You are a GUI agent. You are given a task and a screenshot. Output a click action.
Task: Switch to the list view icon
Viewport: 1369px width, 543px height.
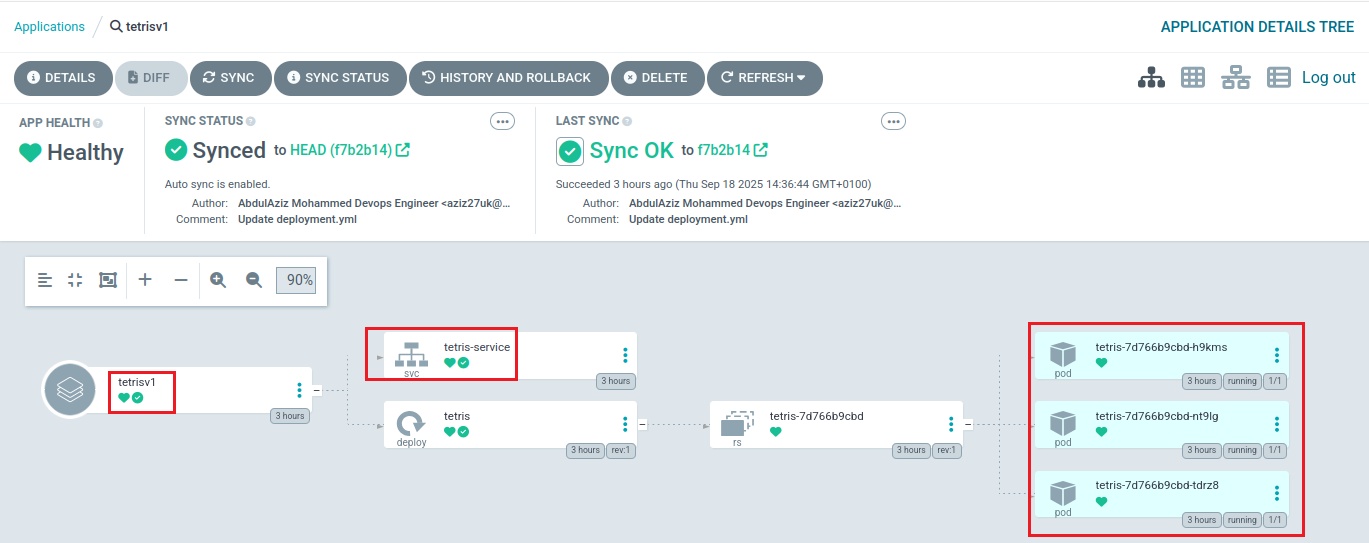[x=1278, y=78]
